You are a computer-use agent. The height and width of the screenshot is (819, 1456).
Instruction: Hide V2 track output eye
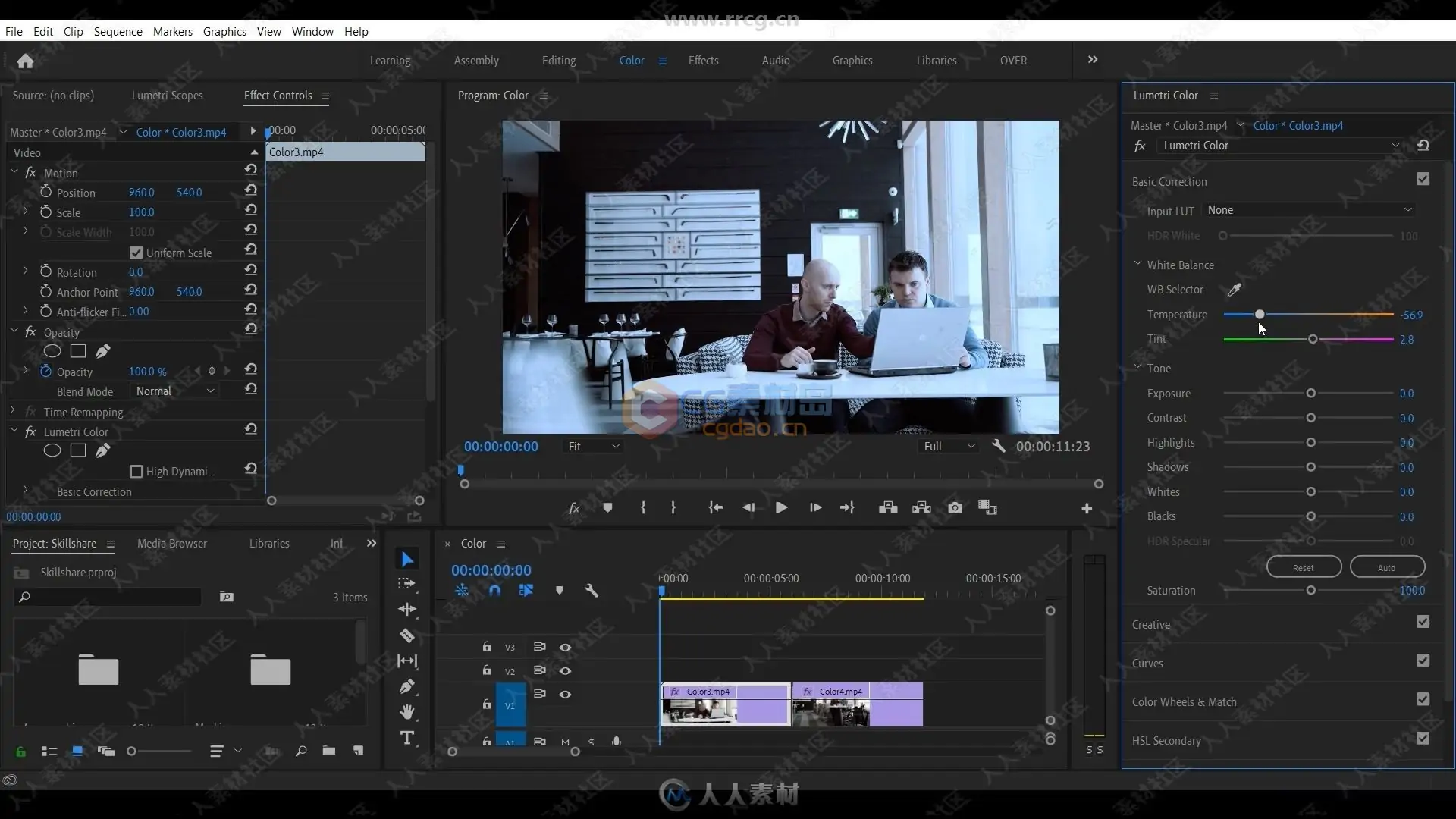pos(565,671)
